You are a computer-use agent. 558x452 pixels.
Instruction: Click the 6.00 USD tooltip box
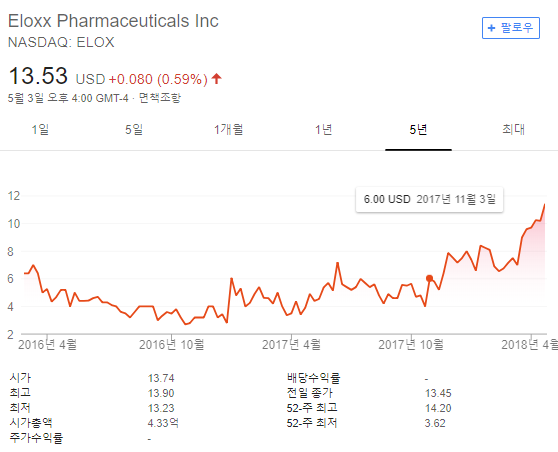(x=430, y=199)
